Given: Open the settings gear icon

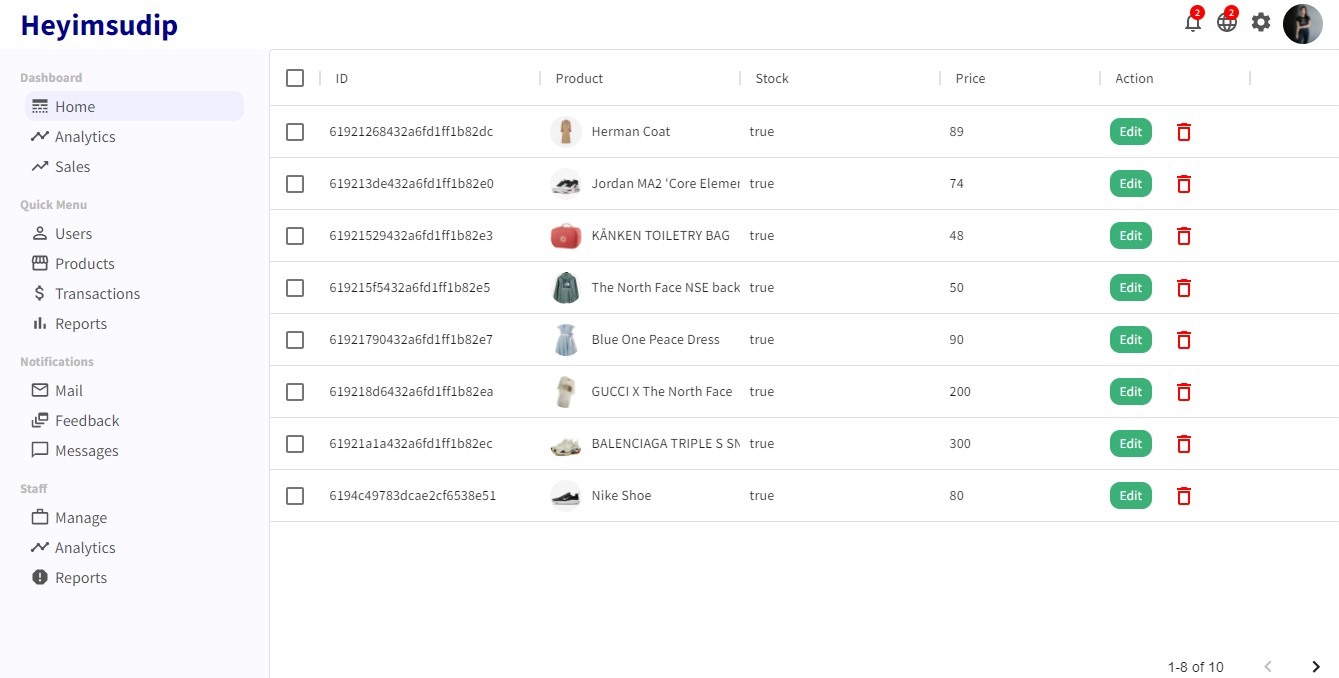Looking at the screenshot, I should click(x=1261, y=22).
